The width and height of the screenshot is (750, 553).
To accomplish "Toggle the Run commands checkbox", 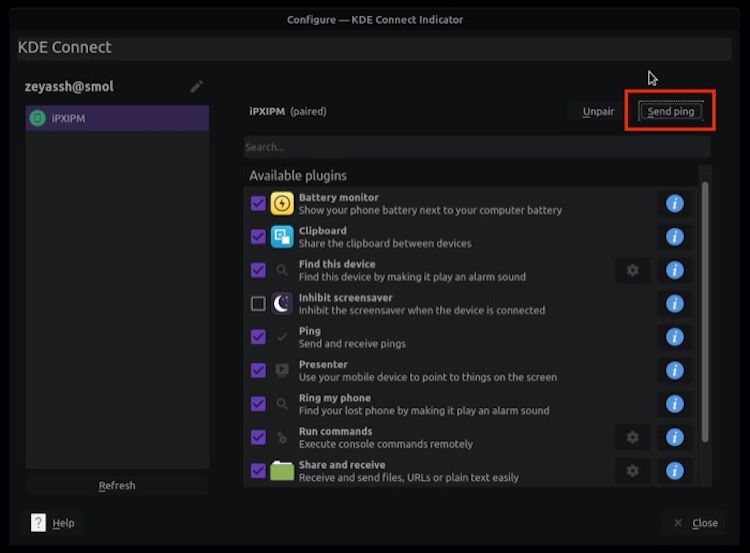I will tap(258, 437).
